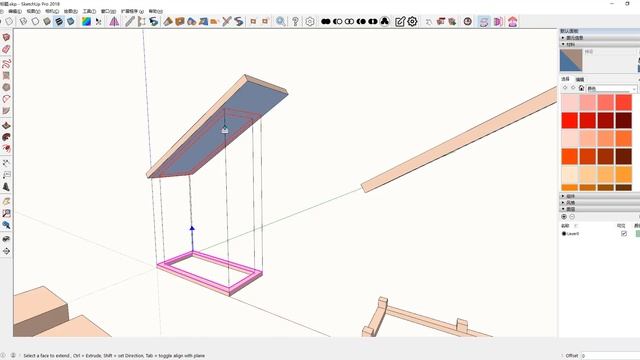Expand the 组件 components panel

(599, 196)
